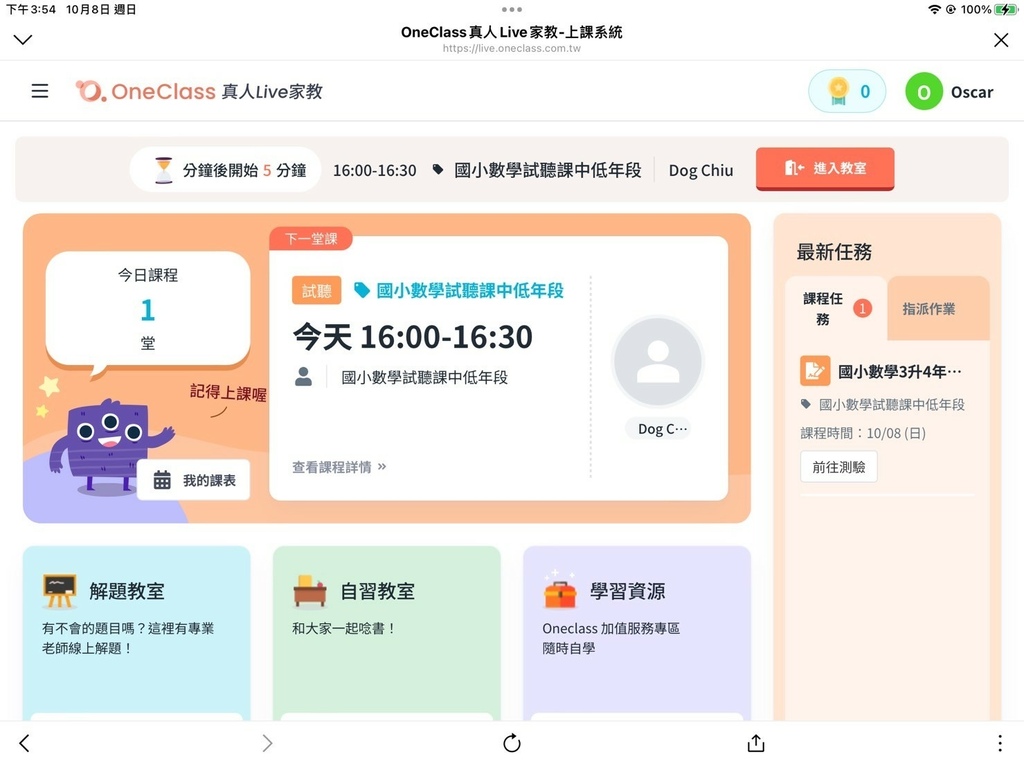Click the study desk icon
The height and width of the screenshot is (768, 1024).
310,590
